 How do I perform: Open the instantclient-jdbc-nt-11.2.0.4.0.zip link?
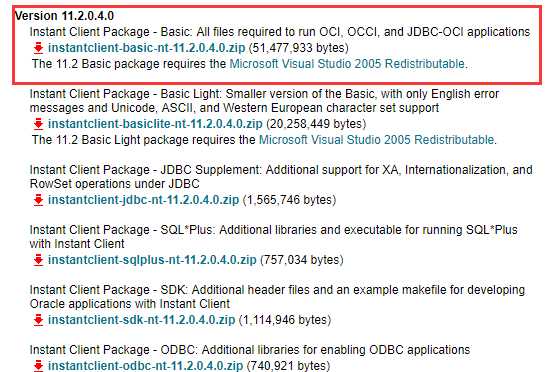click(144, 200)
